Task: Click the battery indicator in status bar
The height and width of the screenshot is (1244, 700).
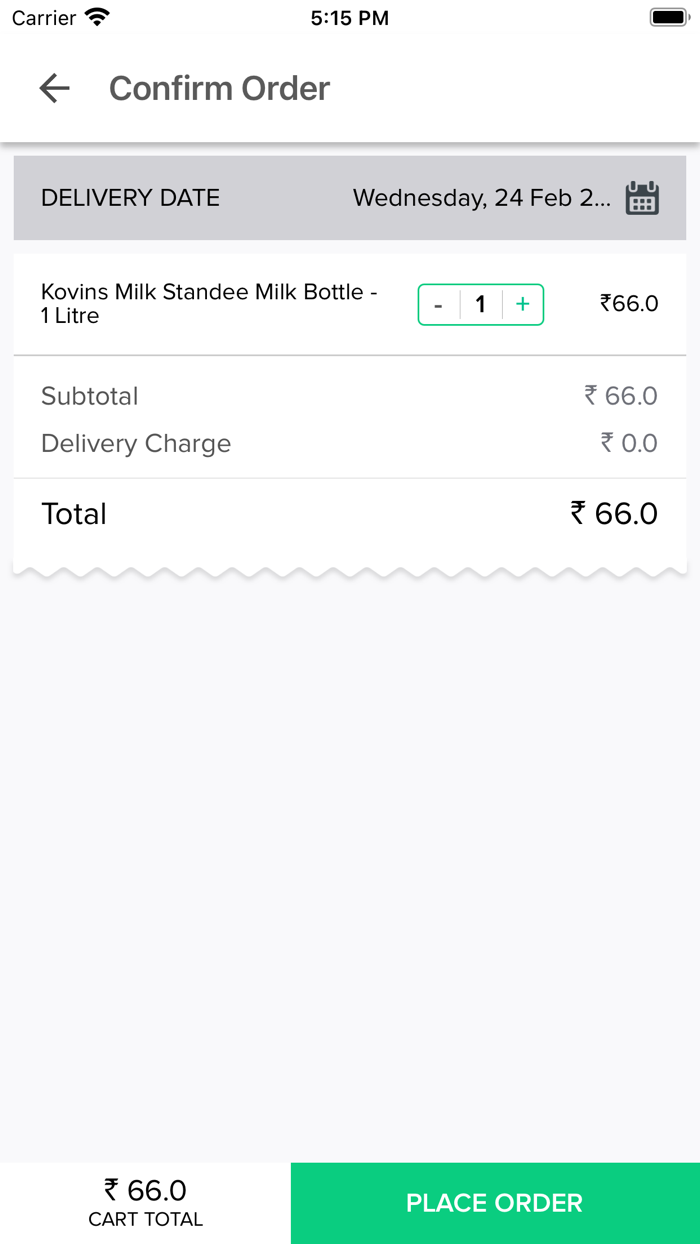Action: click(x=666, y=16)
